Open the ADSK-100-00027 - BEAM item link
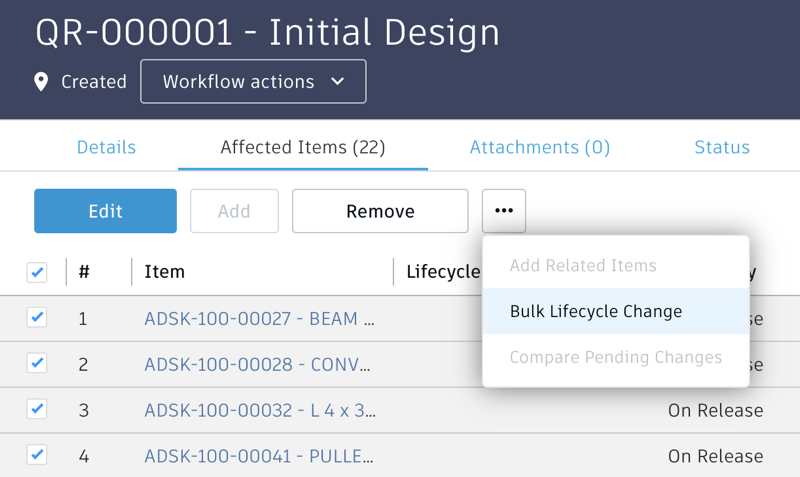 [x=259, y=318]
